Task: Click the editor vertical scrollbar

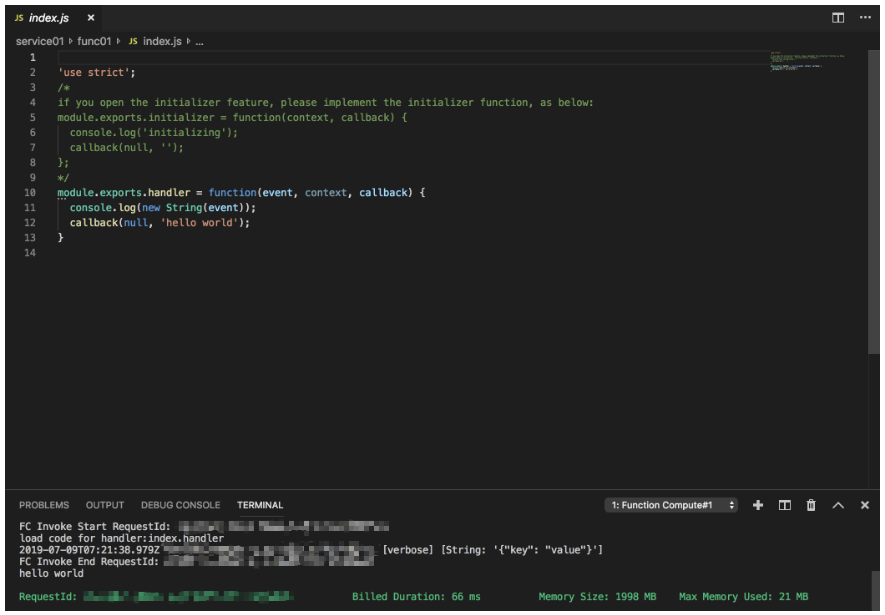Action: pos(874,202)
